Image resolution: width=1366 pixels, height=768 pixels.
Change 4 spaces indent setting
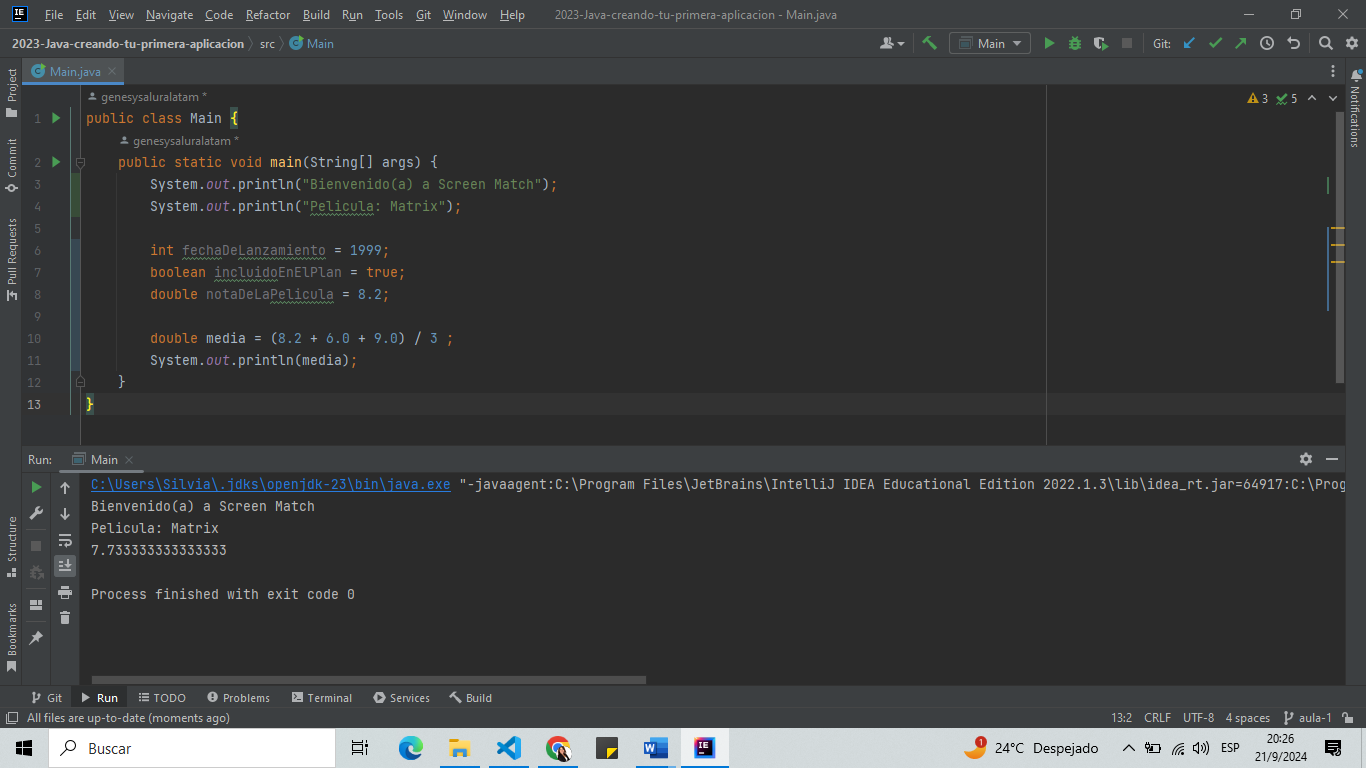[1247, 718]
